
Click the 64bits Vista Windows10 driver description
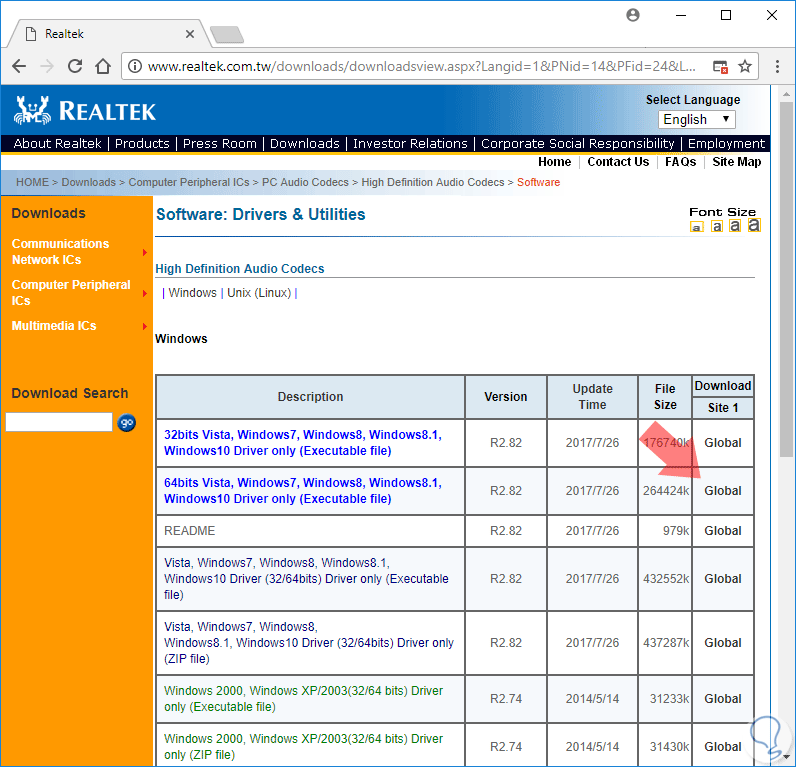click(x=303, y=491)
